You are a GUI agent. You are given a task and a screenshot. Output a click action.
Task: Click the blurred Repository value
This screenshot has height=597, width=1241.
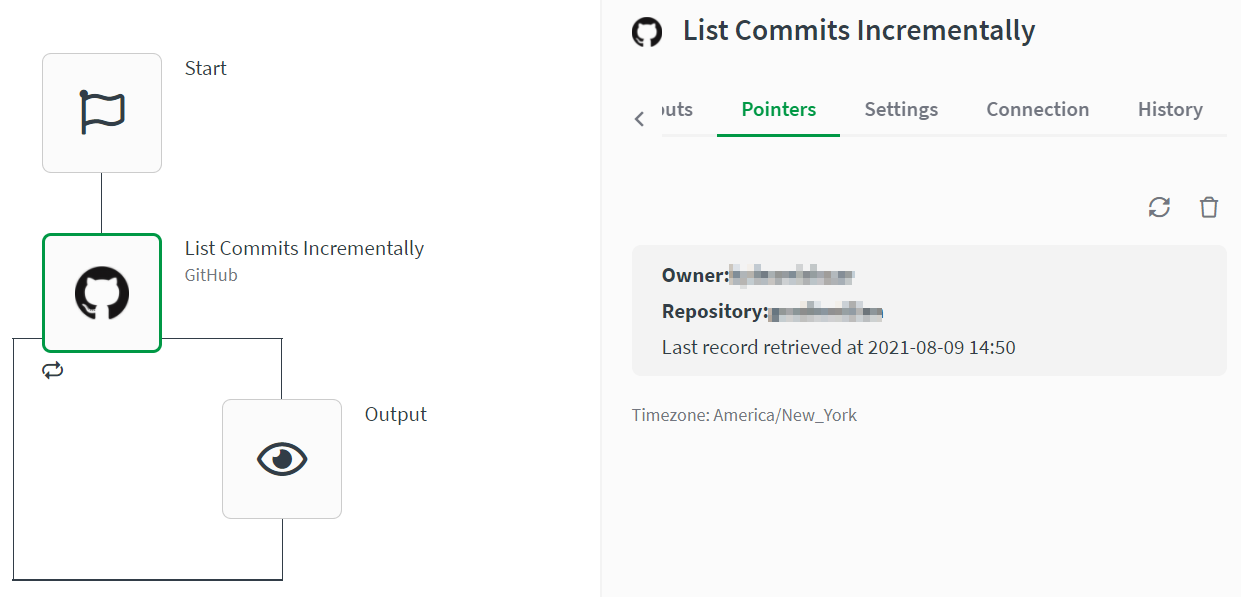click(x=825, y=312)
